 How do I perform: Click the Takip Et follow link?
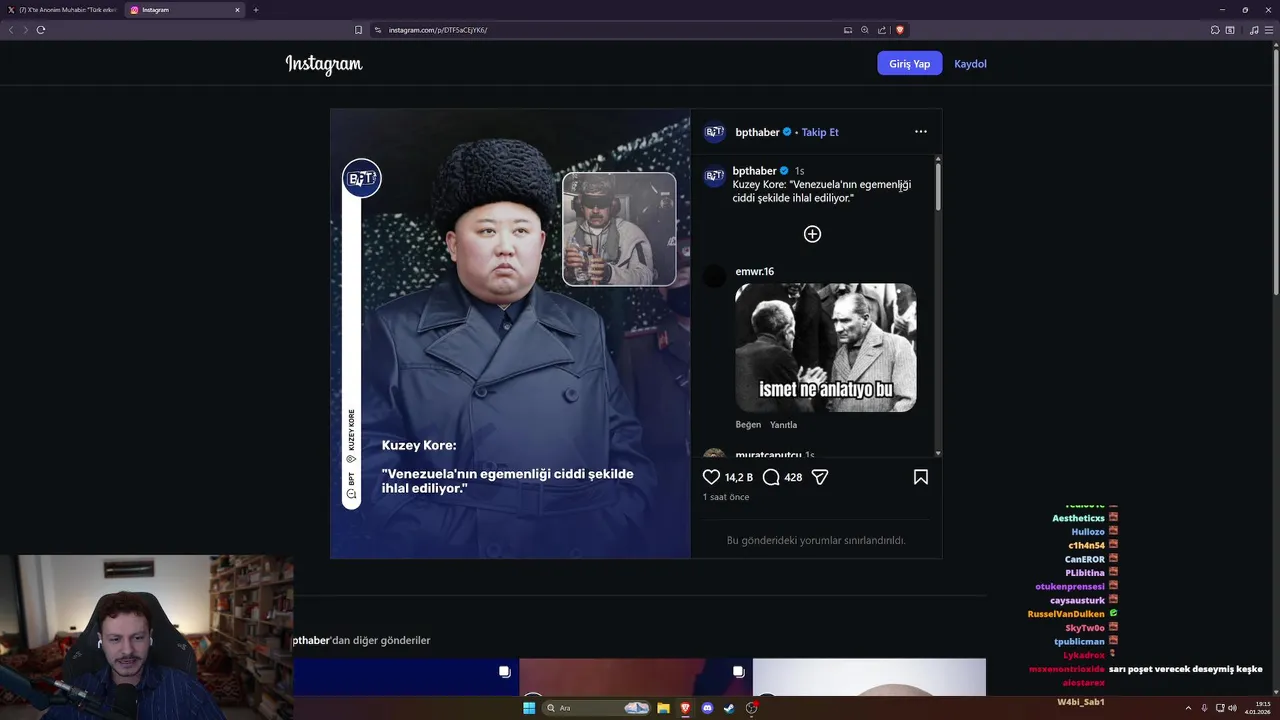(820, 132)
